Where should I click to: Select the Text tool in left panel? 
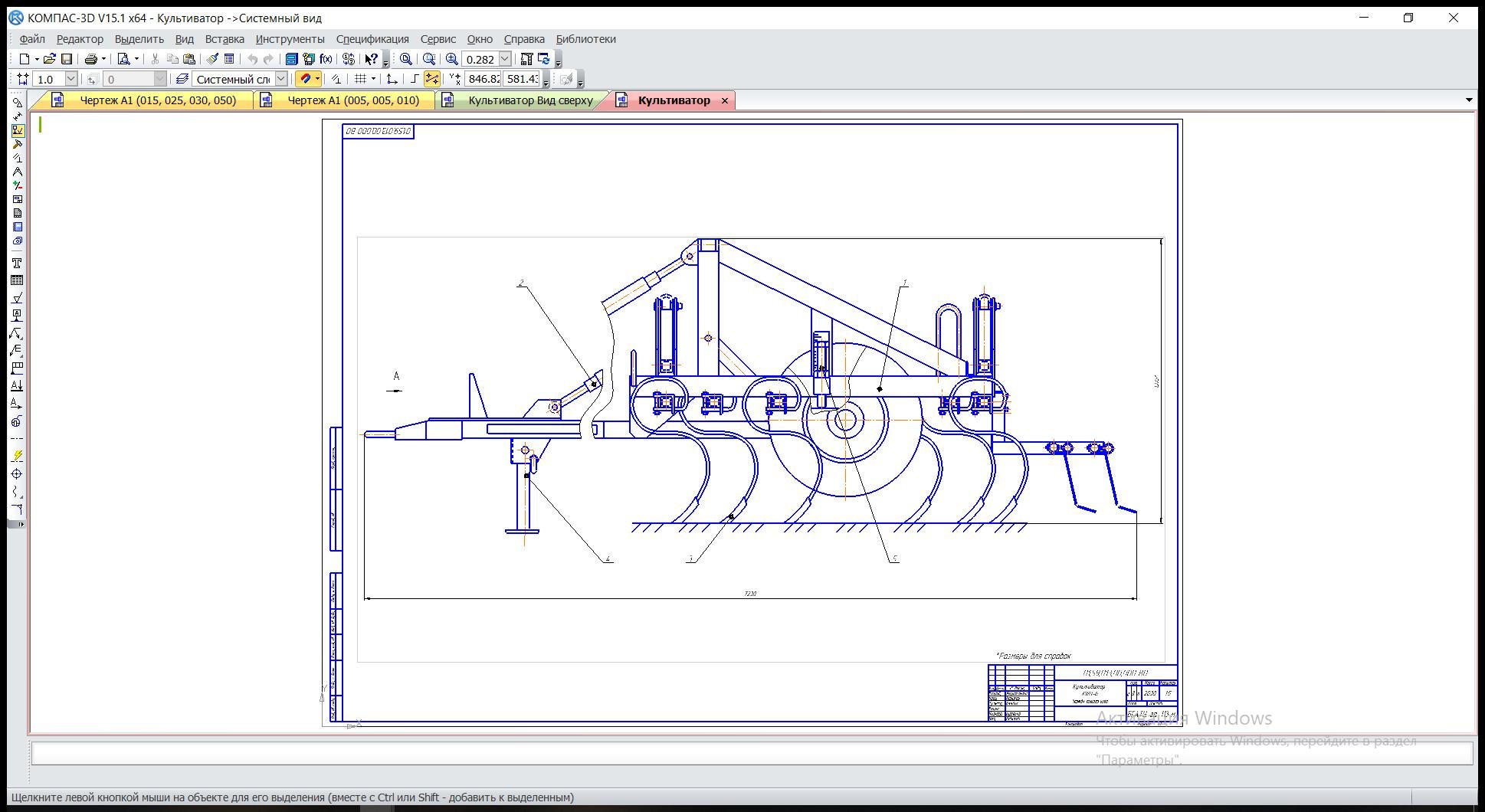(x=17, y=263)
